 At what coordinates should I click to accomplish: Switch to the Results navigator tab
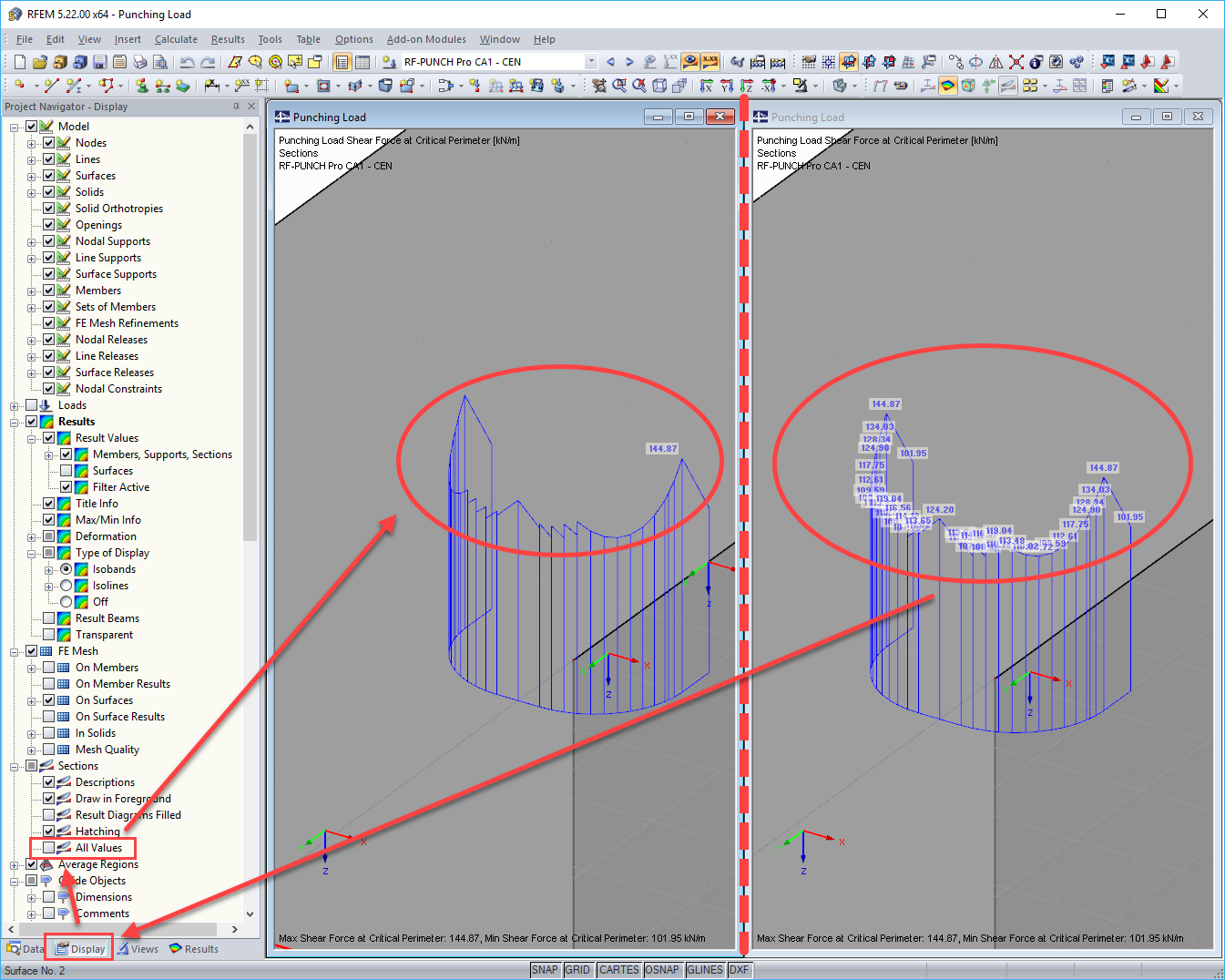[194, 949]
